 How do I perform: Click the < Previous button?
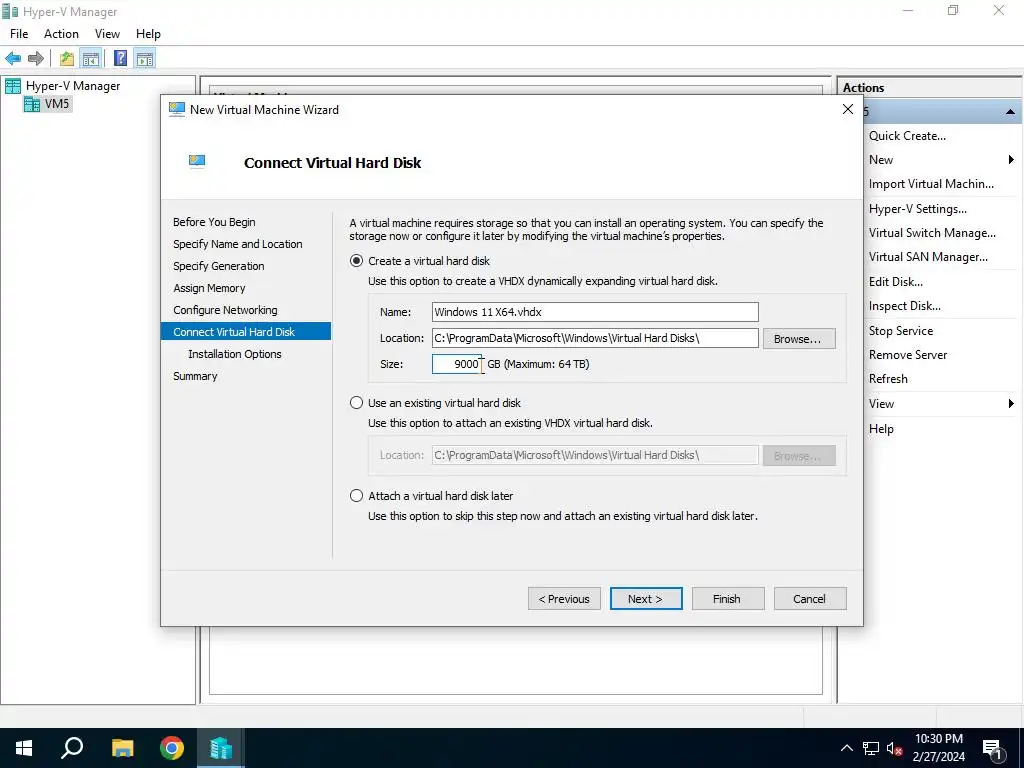point(564,599)
